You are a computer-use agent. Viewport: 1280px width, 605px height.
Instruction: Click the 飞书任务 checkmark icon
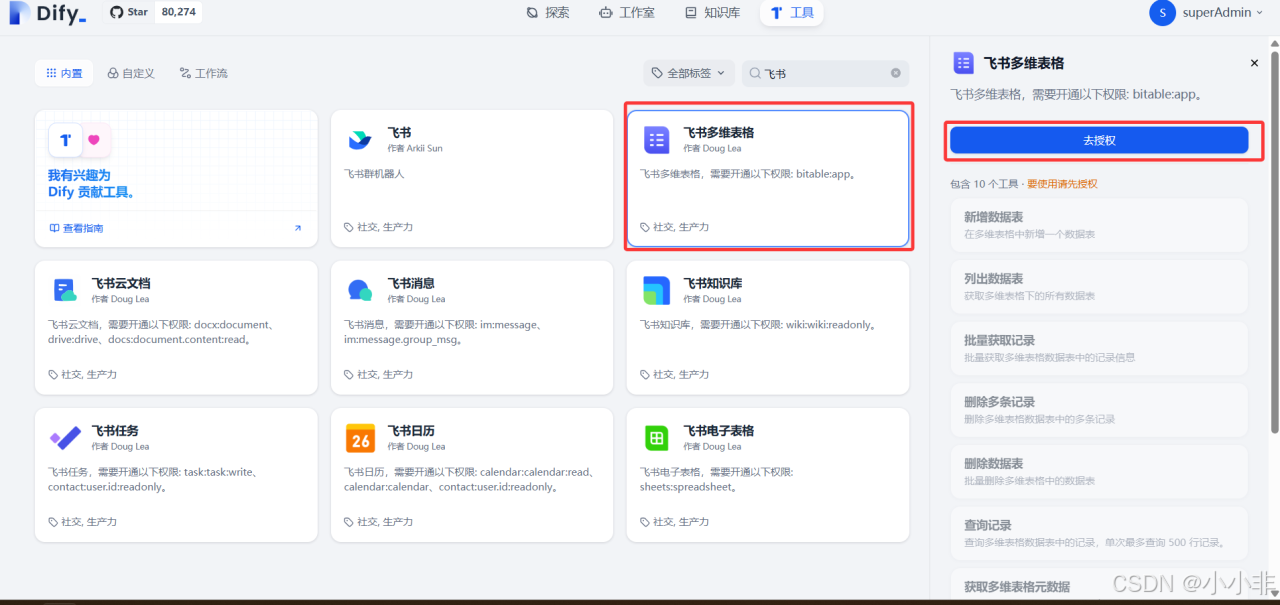pyautogui.click(x=64, y=438)
